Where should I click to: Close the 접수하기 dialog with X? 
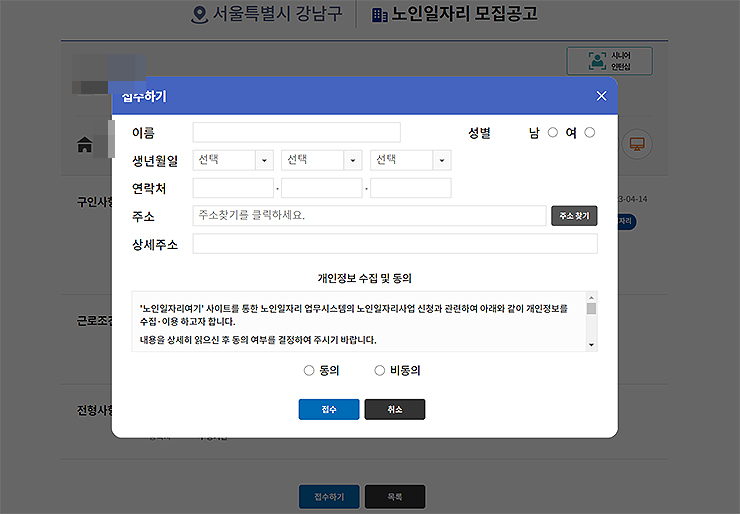tap(601, 96)
